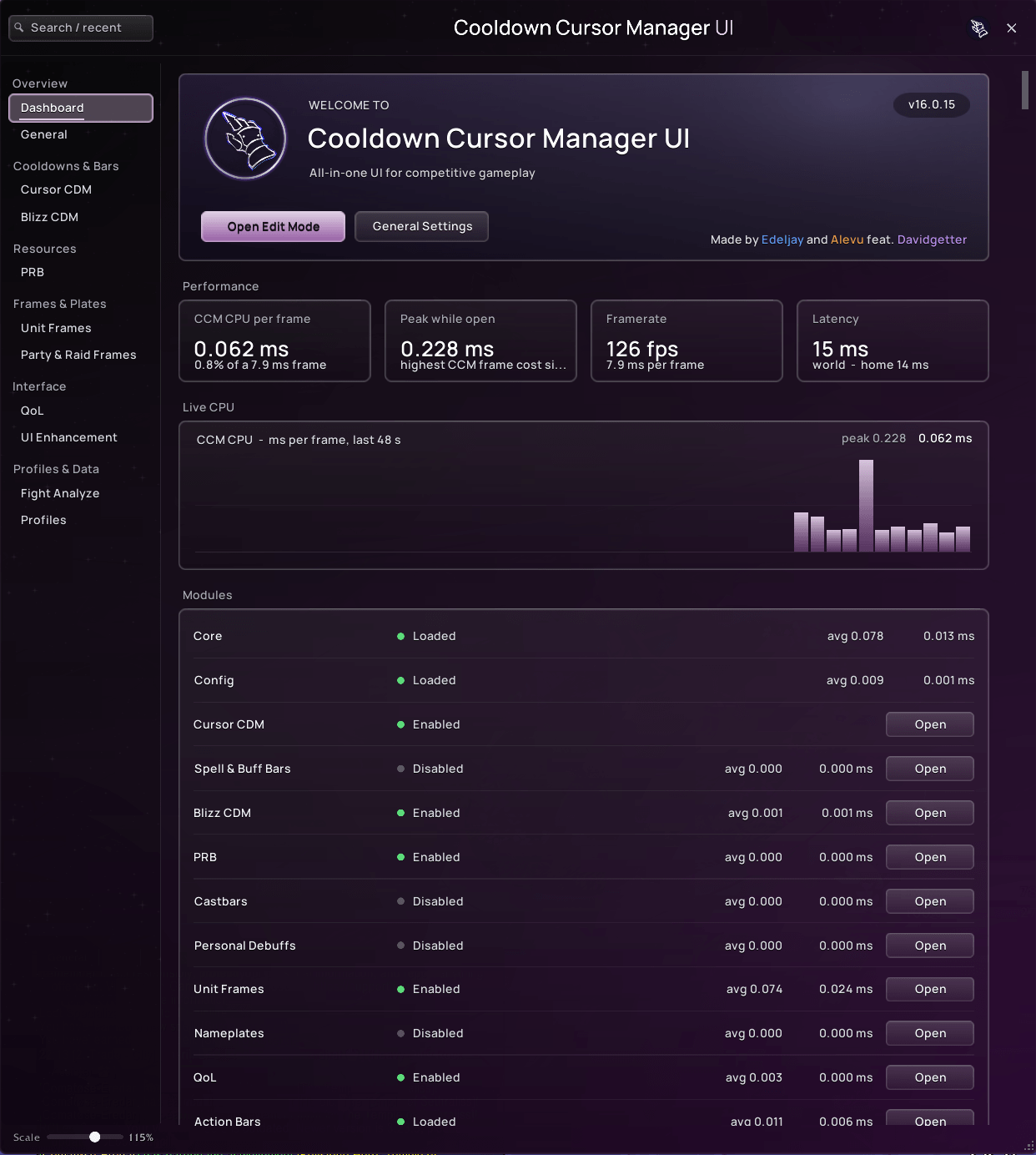Click the search magnifier icon
This screenshot has height=1155, width=1036.
pyautogui.click(x=19, y=28)
